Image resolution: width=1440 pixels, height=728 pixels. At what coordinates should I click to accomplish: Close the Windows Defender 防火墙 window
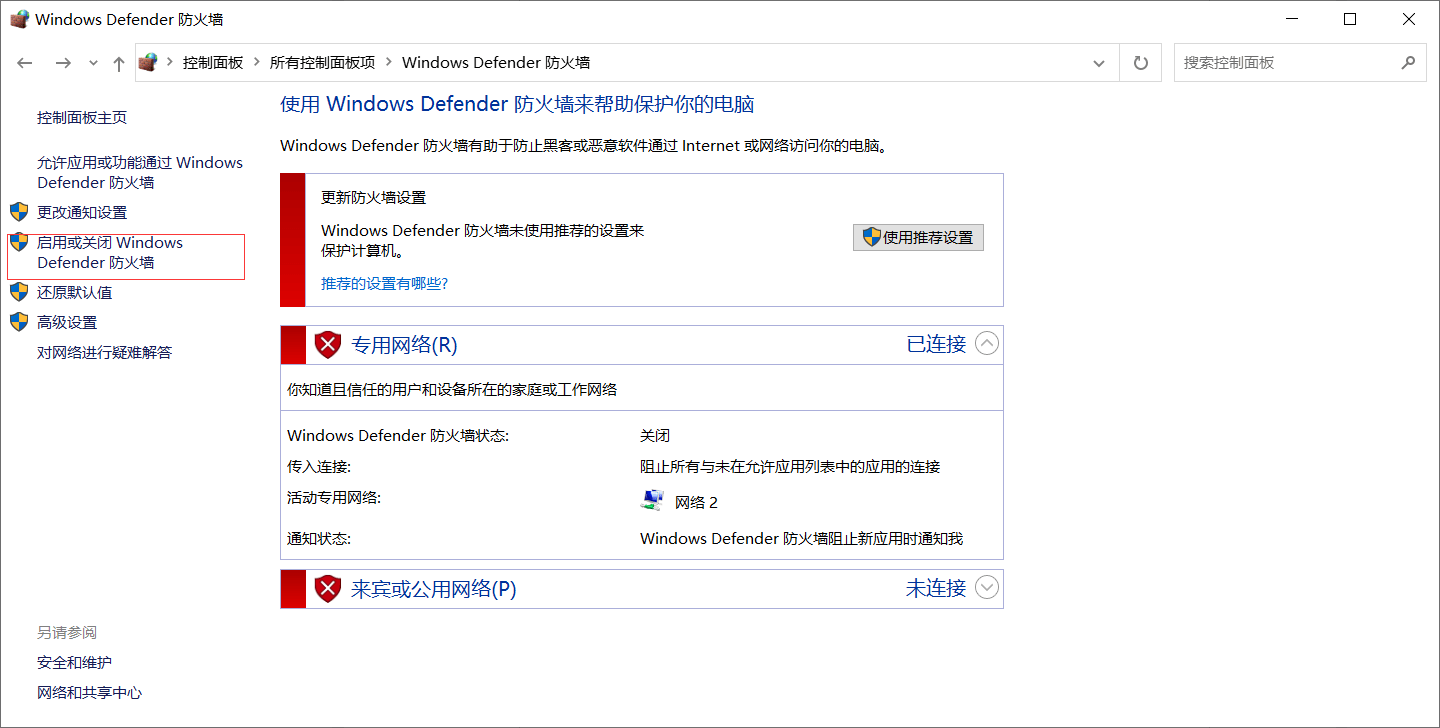tap(1409, 19)
